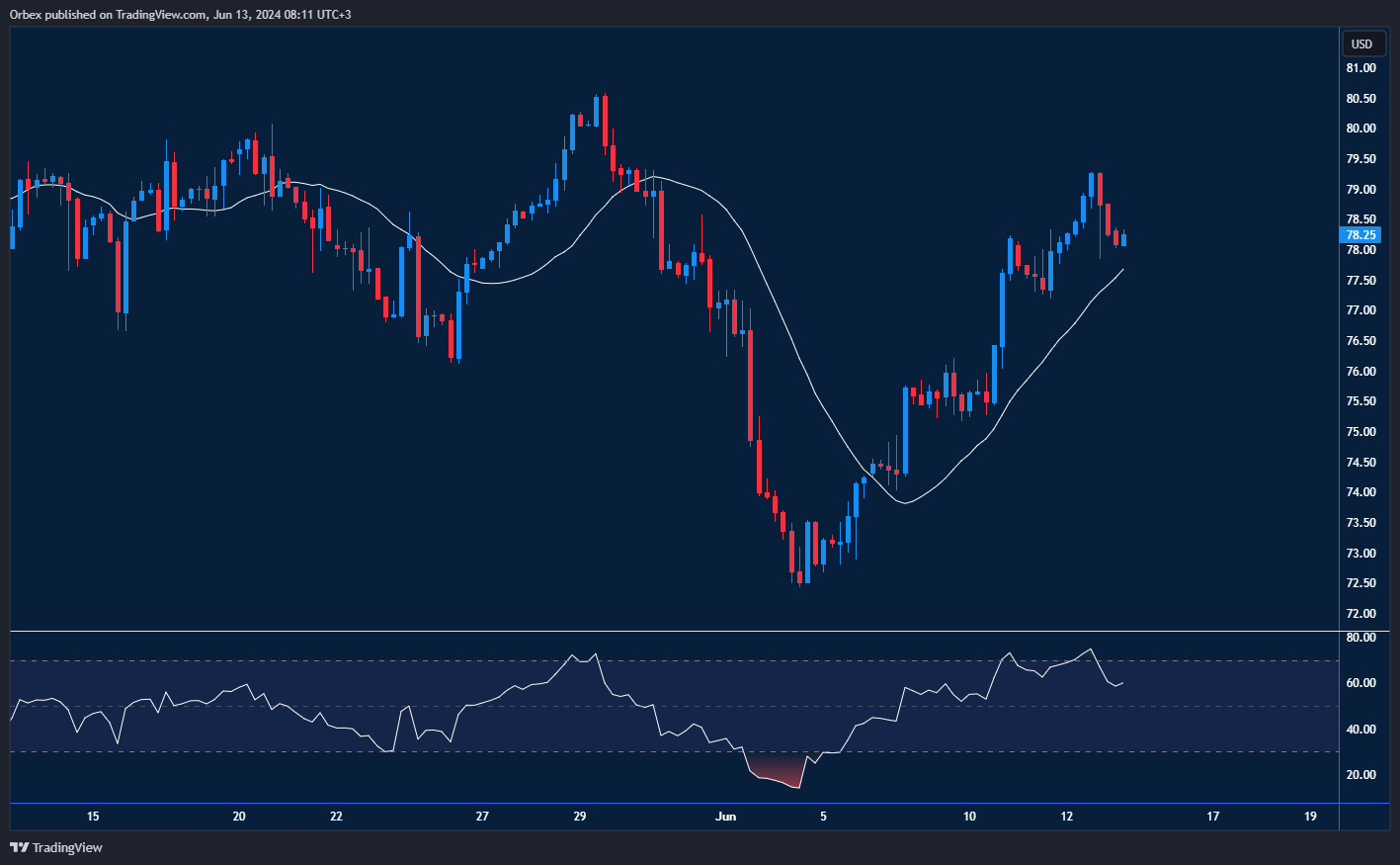Select the last blue candle beside the price tag
This screenshot has width=1400, height=865.
tap(1123, 240)
